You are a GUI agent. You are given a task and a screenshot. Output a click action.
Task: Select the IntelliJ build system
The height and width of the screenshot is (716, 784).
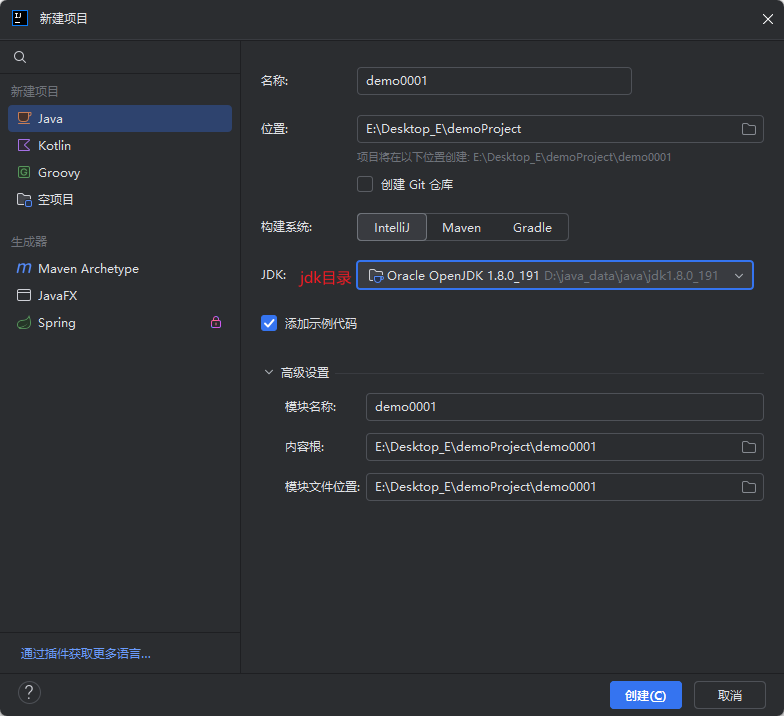pyautogui.click(x=392, y=228)
